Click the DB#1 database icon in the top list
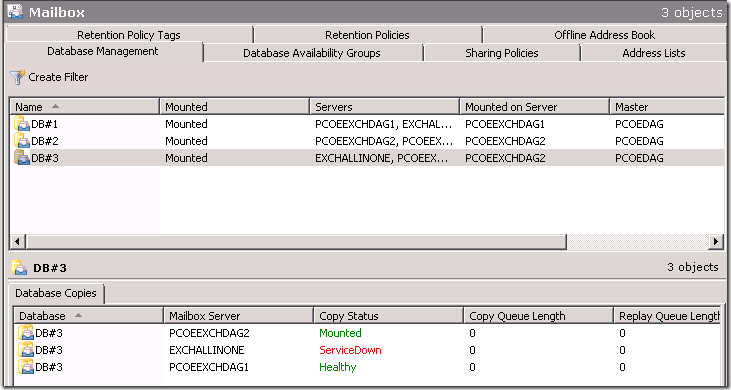Image resolution: width=731 pixels, height=390 pixels. (x=21, y=124)
